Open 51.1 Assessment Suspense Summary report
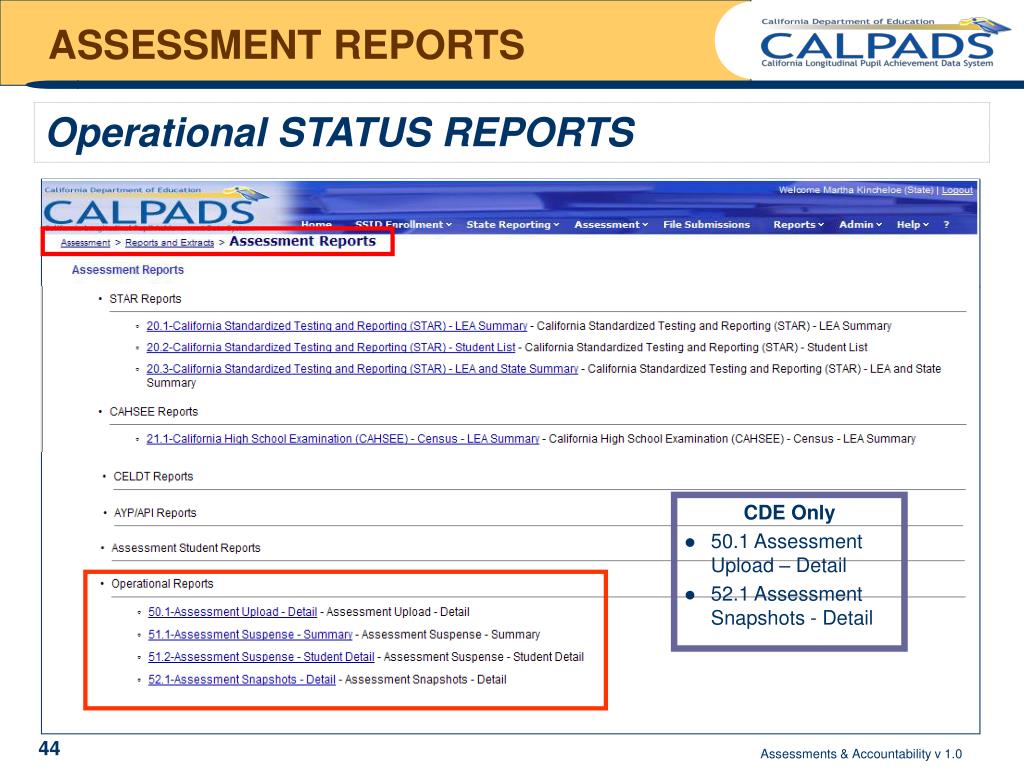Viewport: 1024px width, 768px height. click(250, 634)
